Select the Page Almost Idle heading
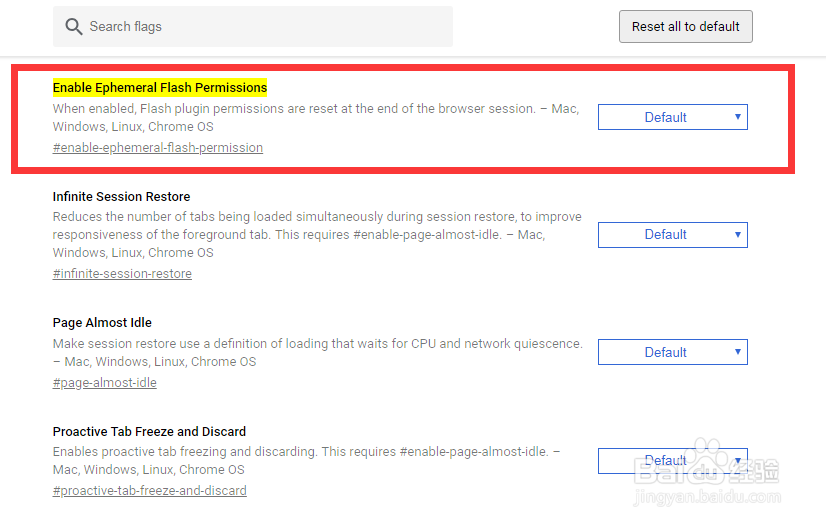The width and height of the screenshot is (826, 526). 102,322
